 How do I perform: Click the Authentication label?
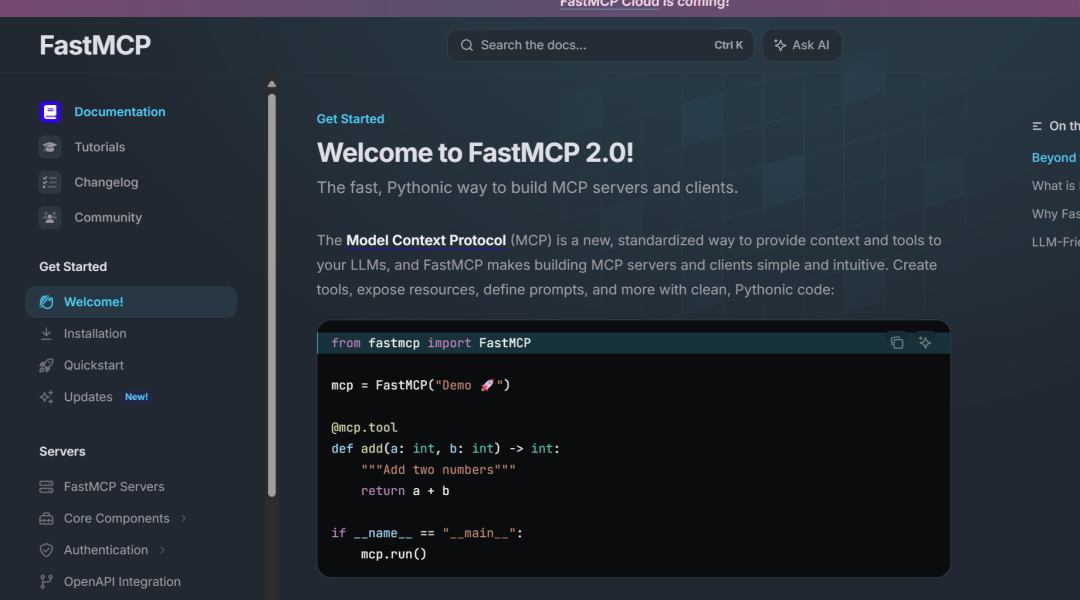pos(106,550)
